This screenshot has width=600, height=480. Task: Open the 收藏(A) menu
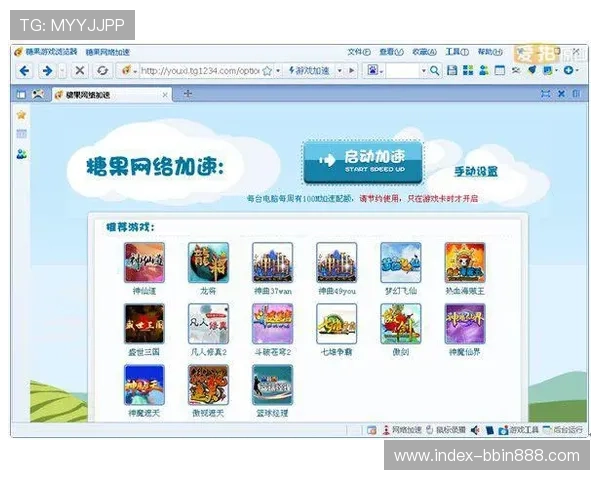pyautogui.click(x=424, y=52)
